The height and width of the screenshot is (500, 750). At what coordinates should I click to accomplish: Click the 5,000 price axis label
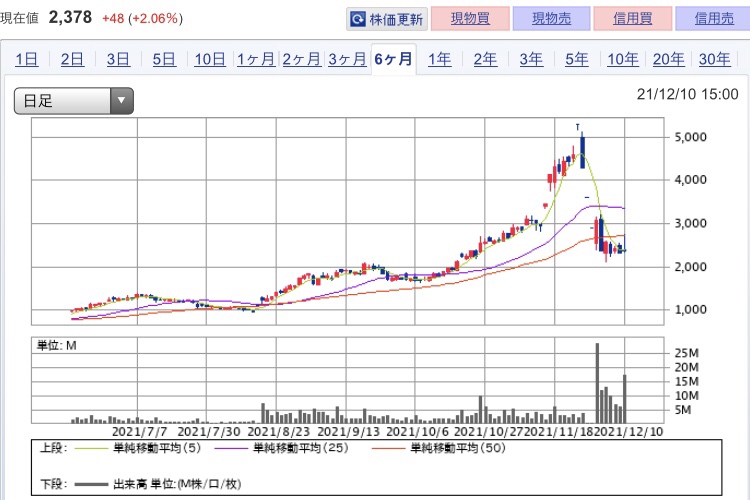click(x=690, y=137)
